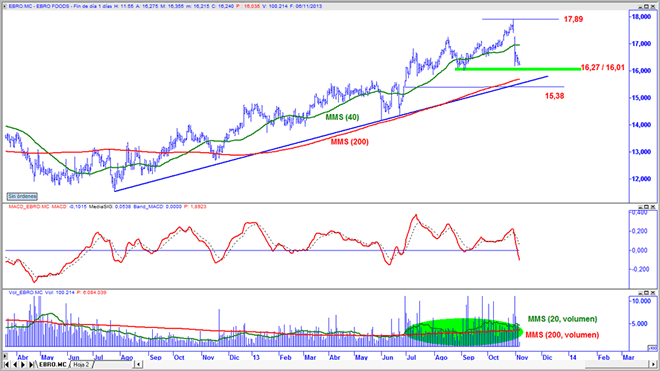Jump to the last sheet with navigation arrow
The image size is (660, 371).
tap(31, 365)
